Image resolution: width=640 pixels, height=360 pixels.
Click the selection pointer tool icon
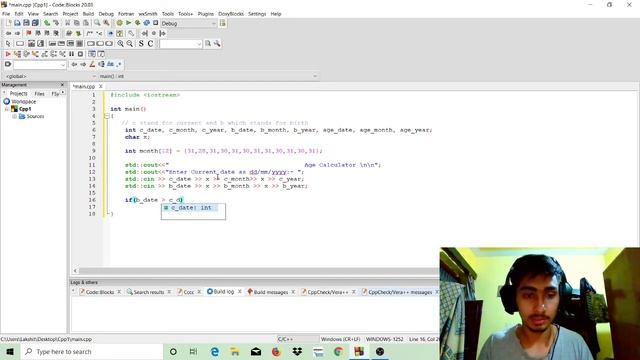(8, 44)
